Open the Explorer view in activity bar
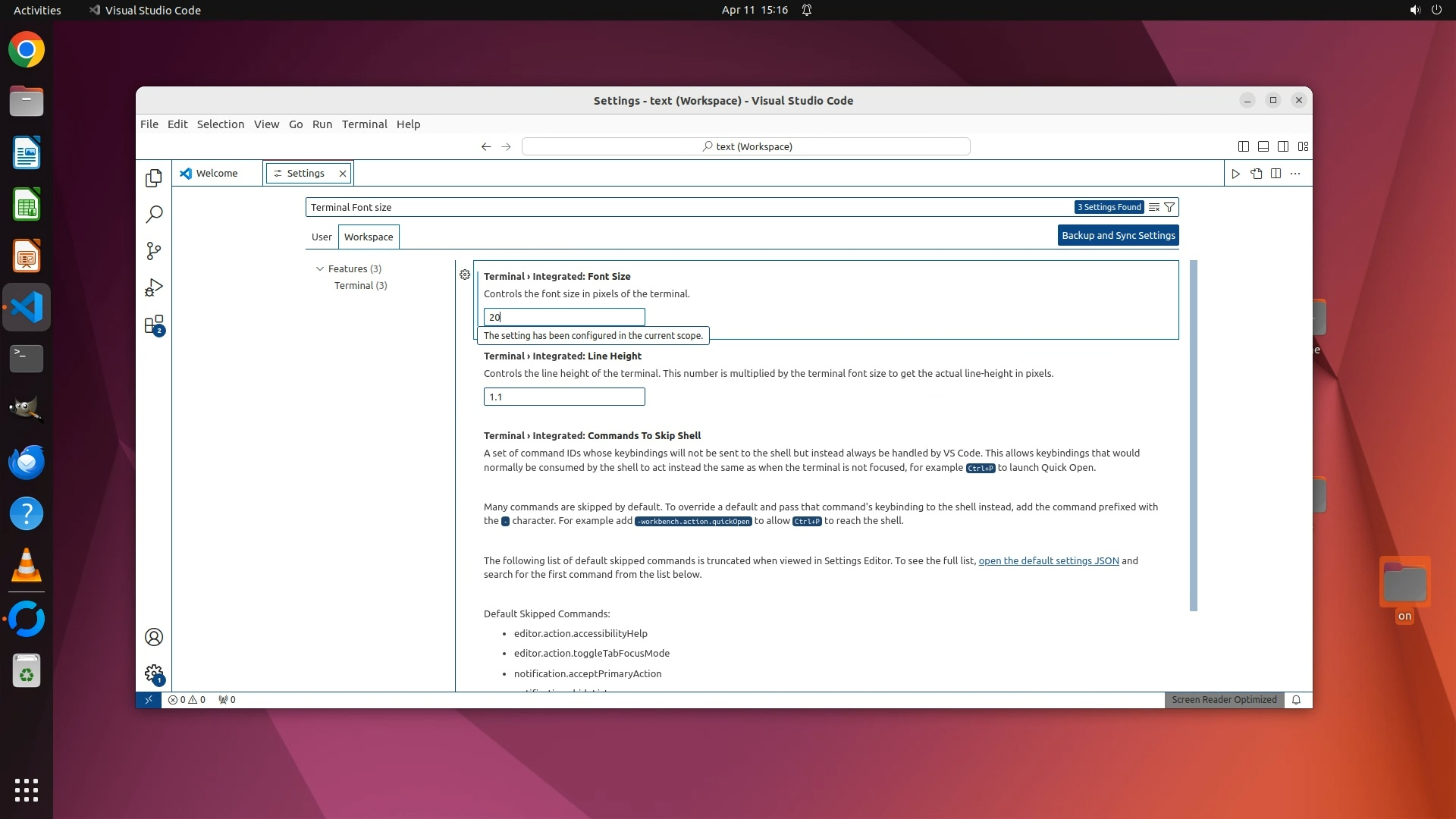The image size is (1456, 819). (154, 177)
